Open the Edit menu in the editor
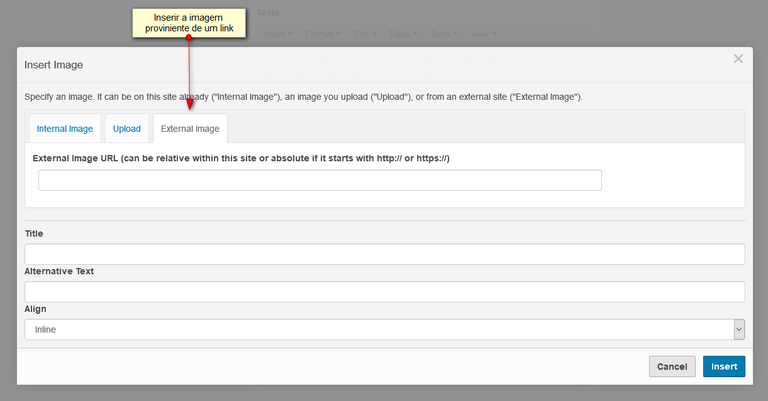Image resolution: width=768 pixels, height=401 pixels. pos(364,34)
